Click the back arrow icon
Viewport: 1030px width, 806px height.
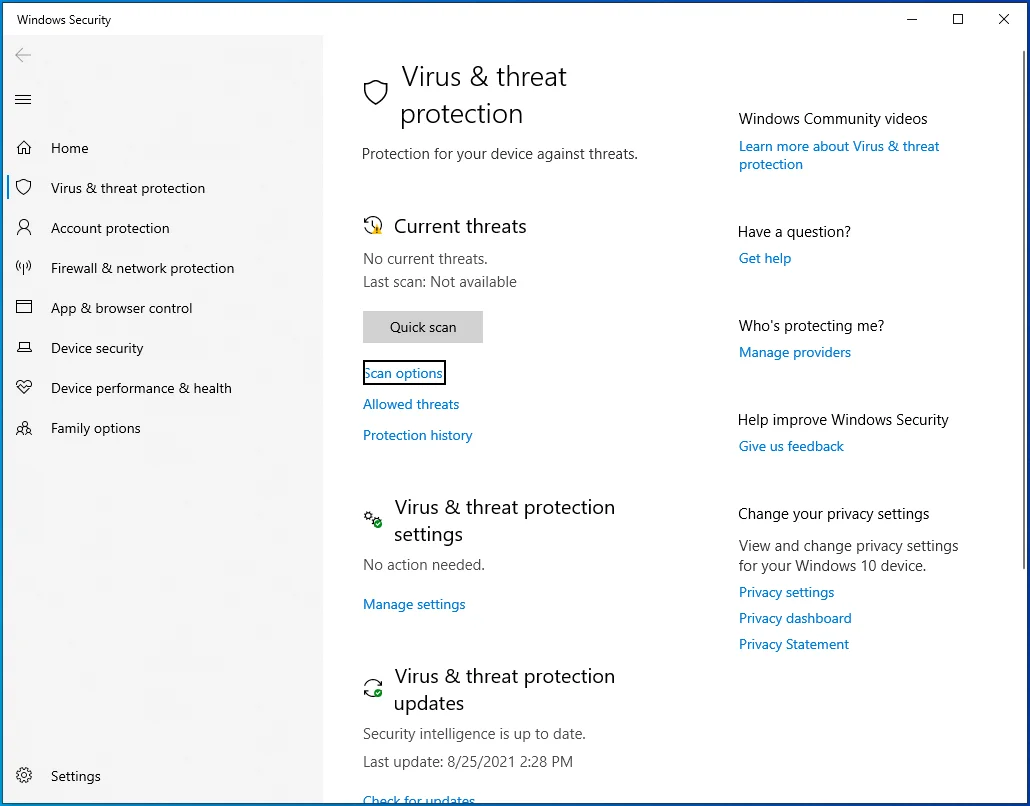coord(23,55)
